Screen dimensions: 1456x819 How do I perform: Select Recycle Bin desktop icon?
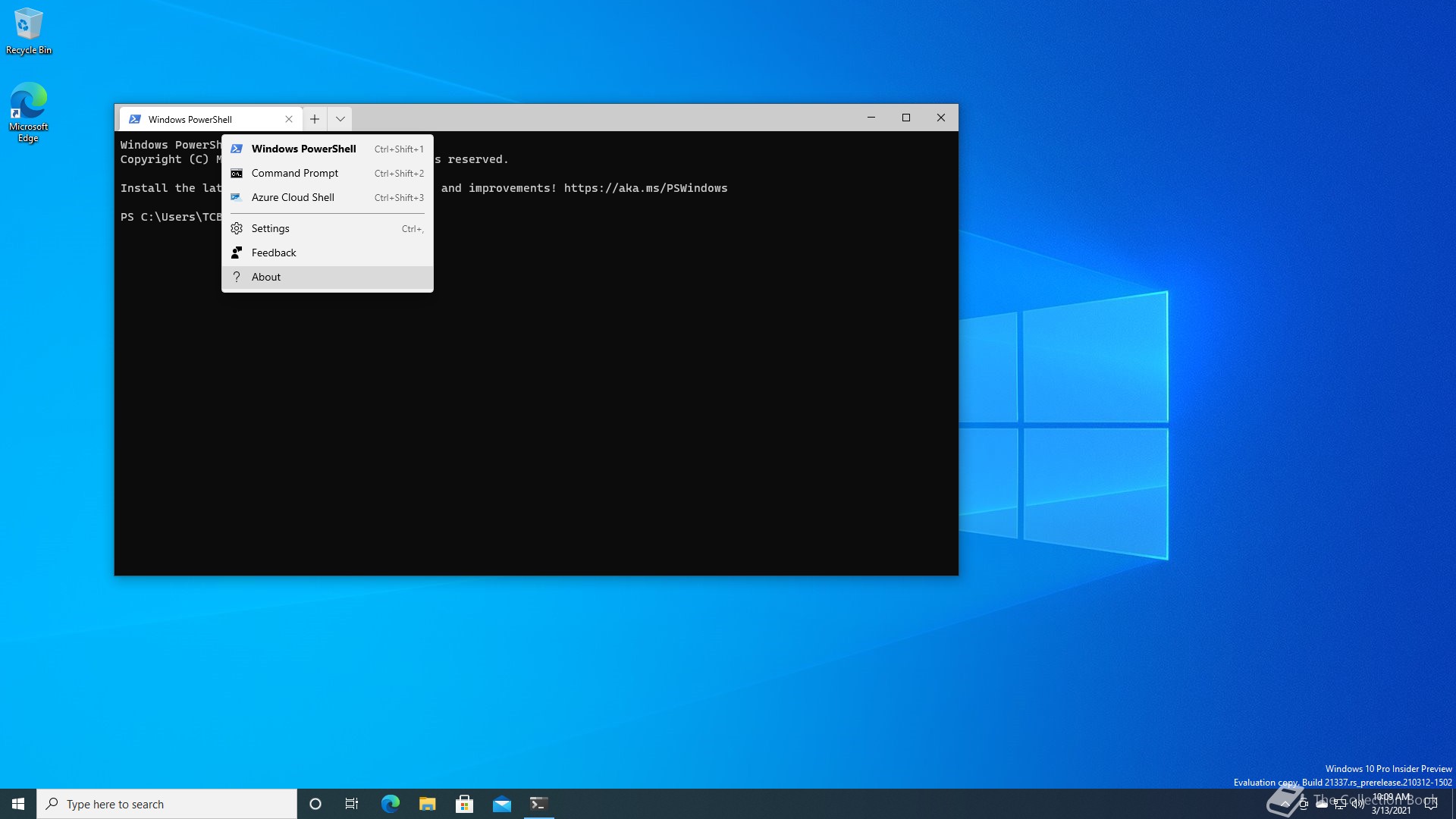29,31
